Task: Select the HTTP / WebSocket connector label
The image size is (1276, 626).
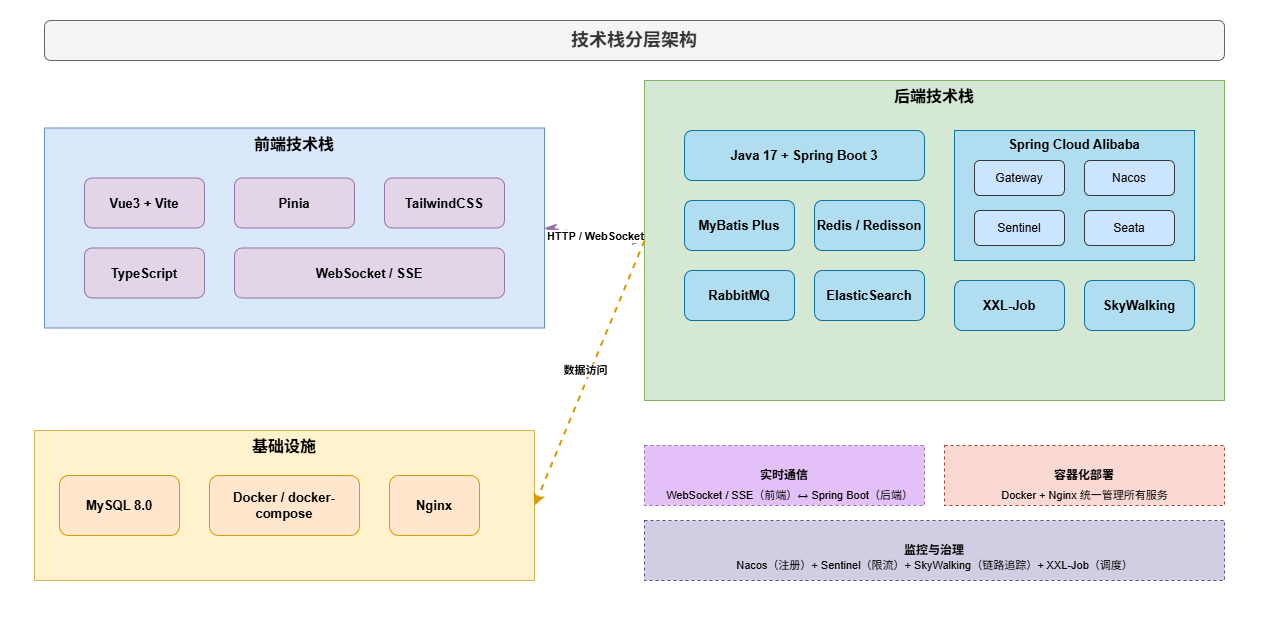Action: pos(595,236)
